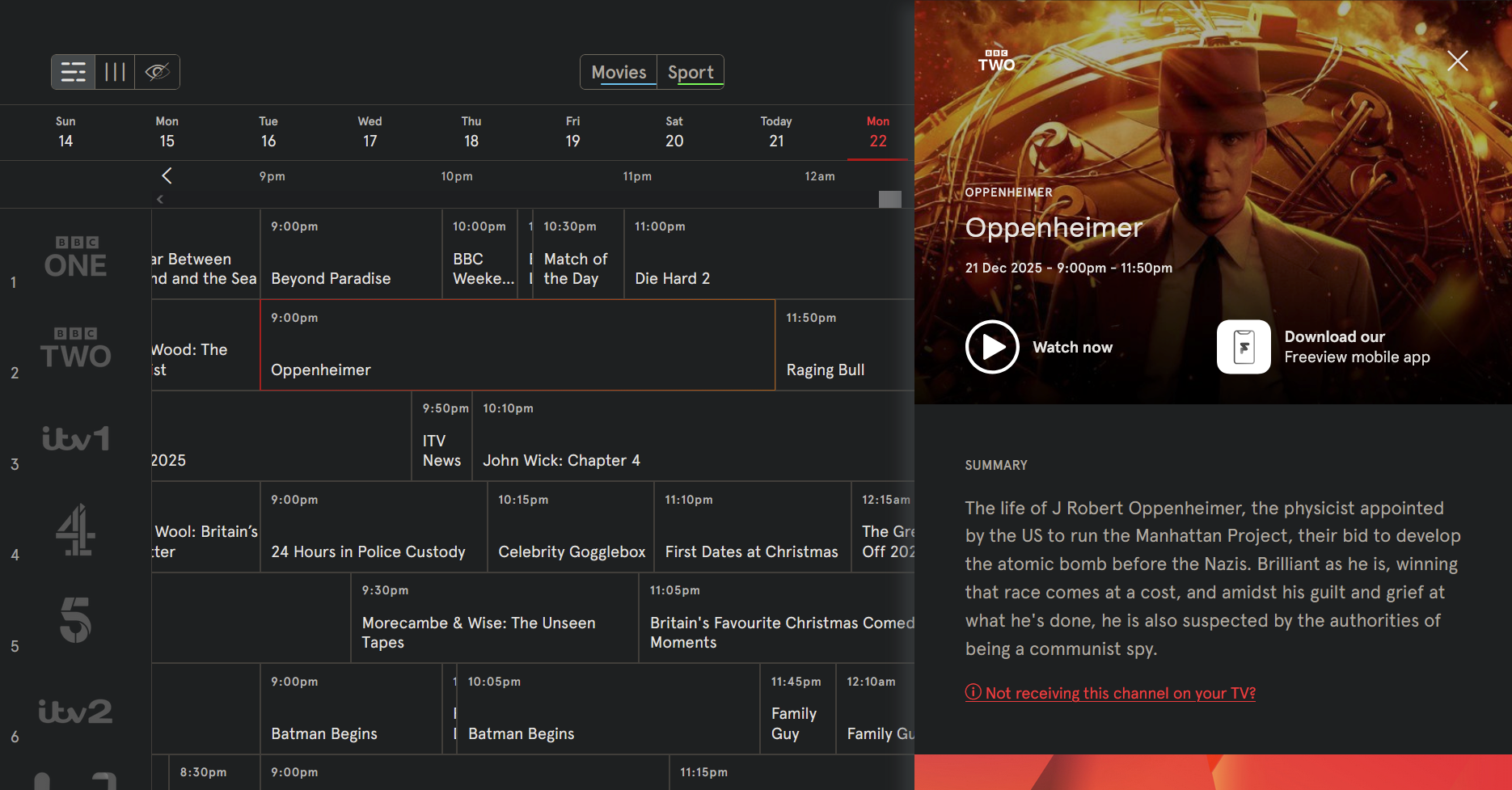Image resolution: width=1512 pixels, height=790 pixels.
Task: Select Sun 14 in the date bar
Action: 65,132
